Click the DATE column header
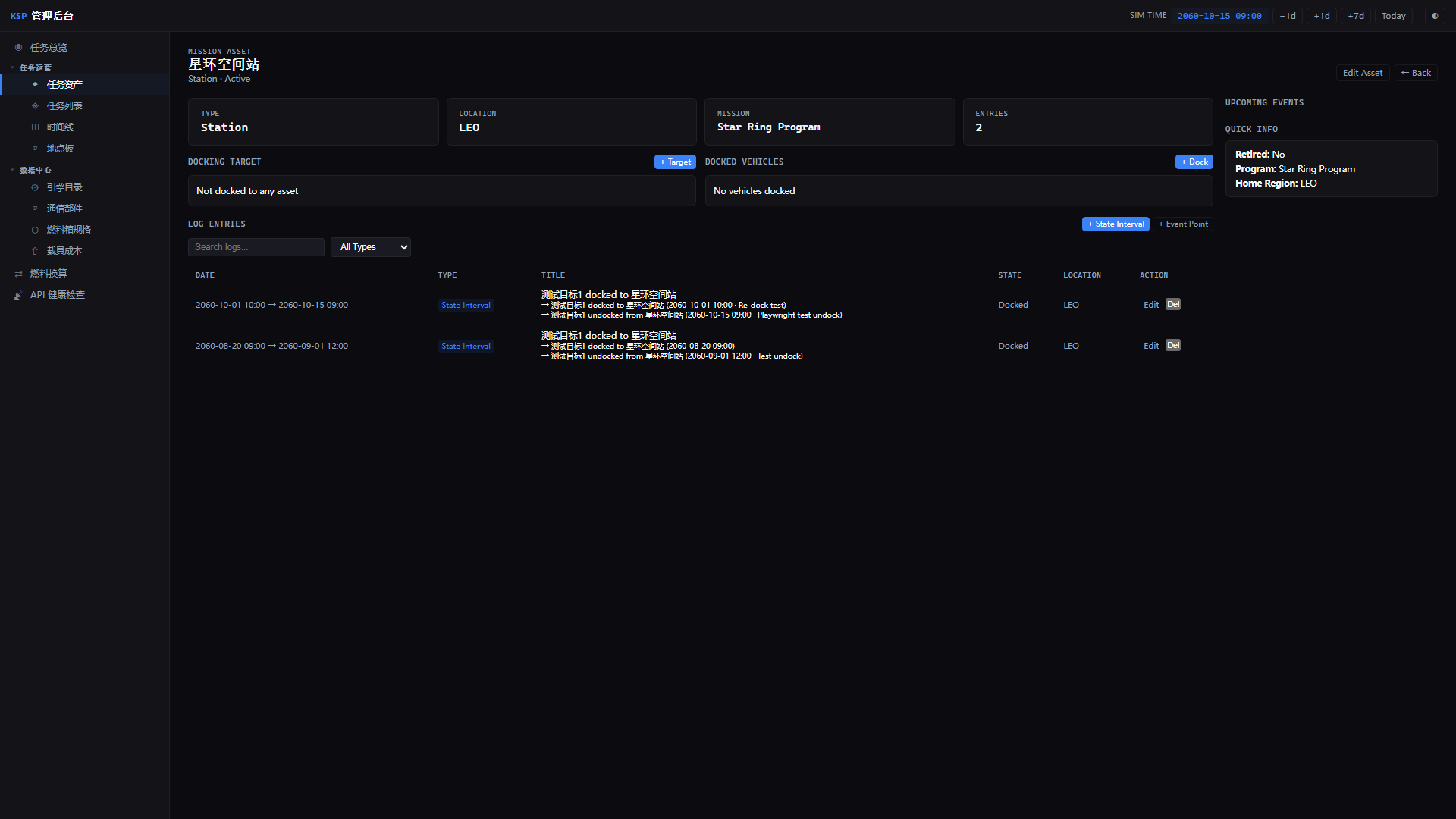 tap(205, 275)
